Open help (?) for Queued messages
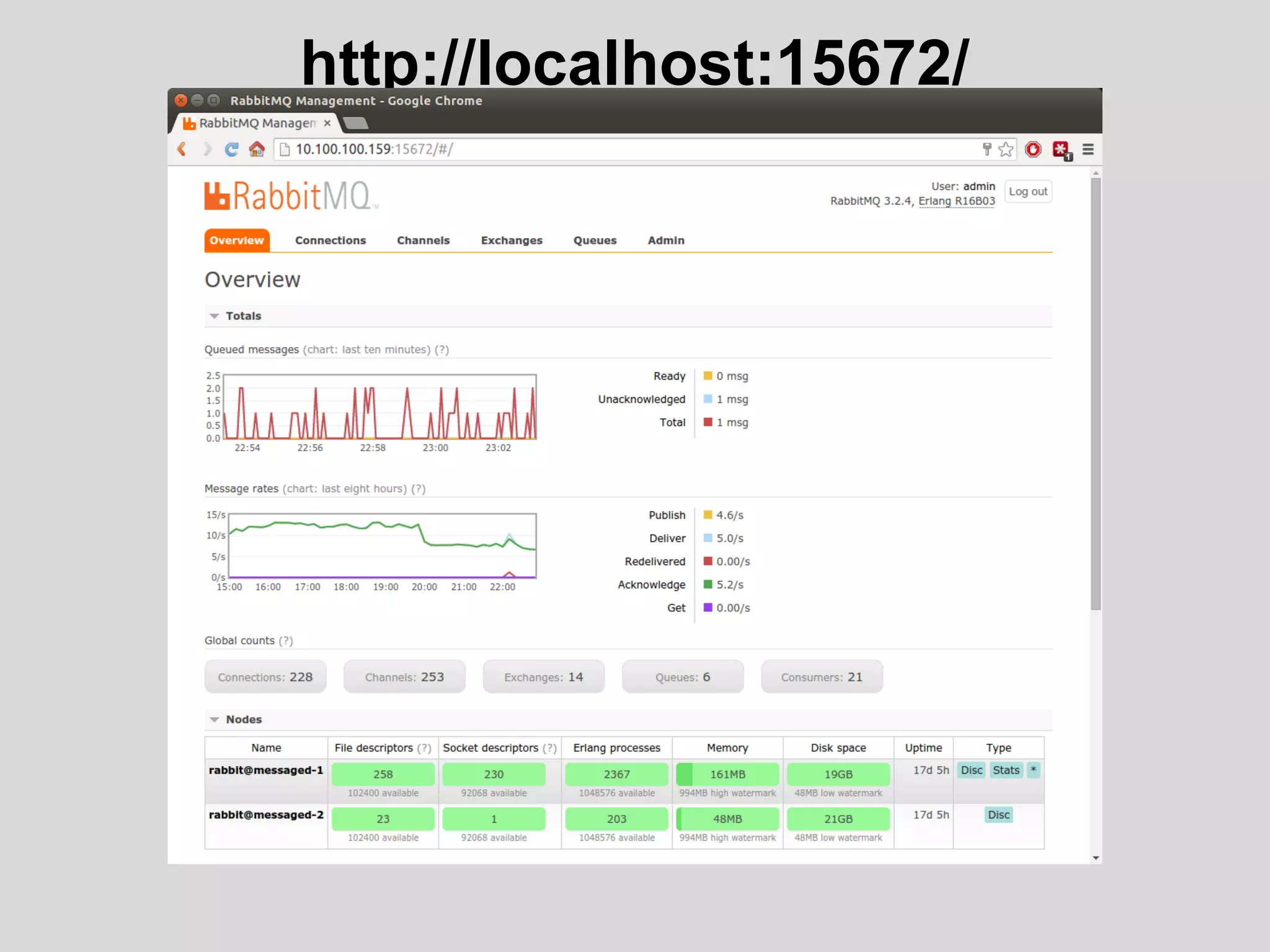The width and height of the screenshot is (1270, 952). pyautogui.click(x=442, y=350)
